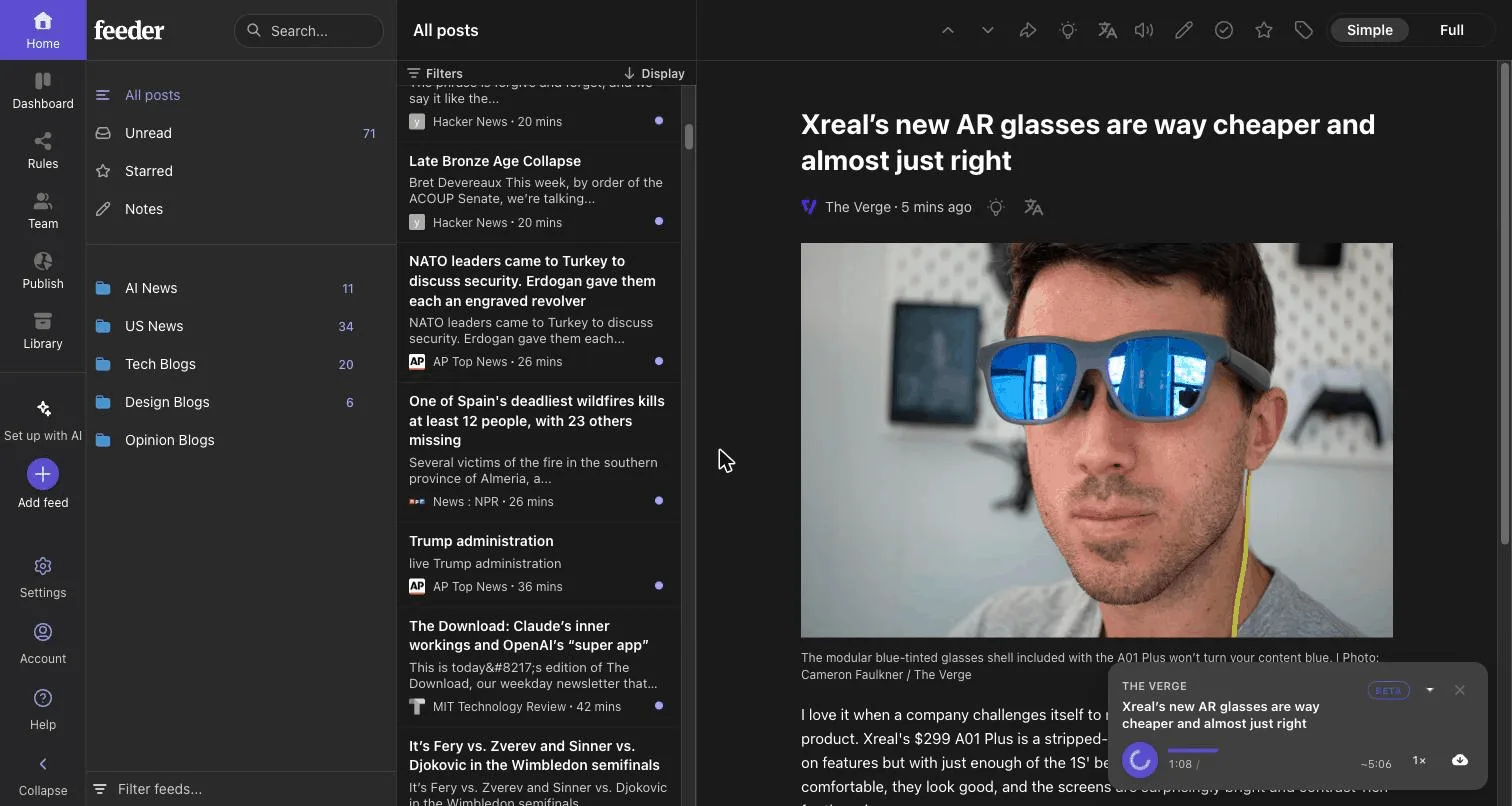Open Home in left navigation
Screen dimensions: 1512x806
43,30
